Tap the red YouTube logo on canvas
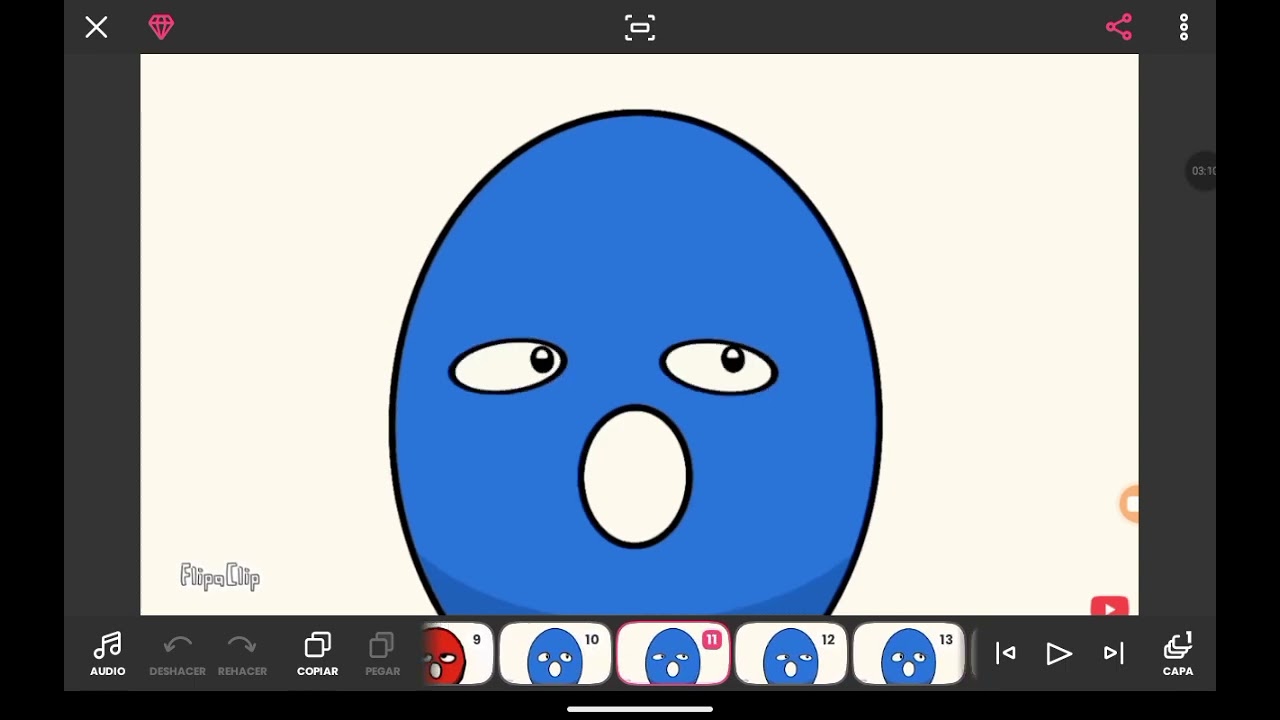This screenshot has height=720, width=1280. point(1109,607)
